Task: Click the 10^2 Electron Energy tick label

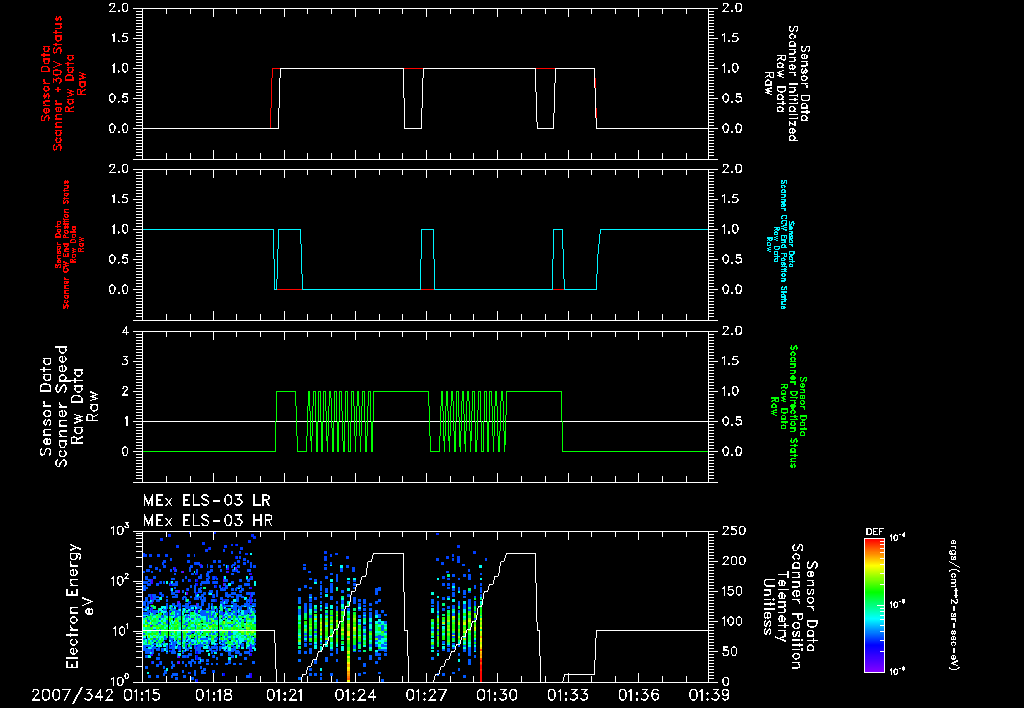Action: click(x=120, y=580)
